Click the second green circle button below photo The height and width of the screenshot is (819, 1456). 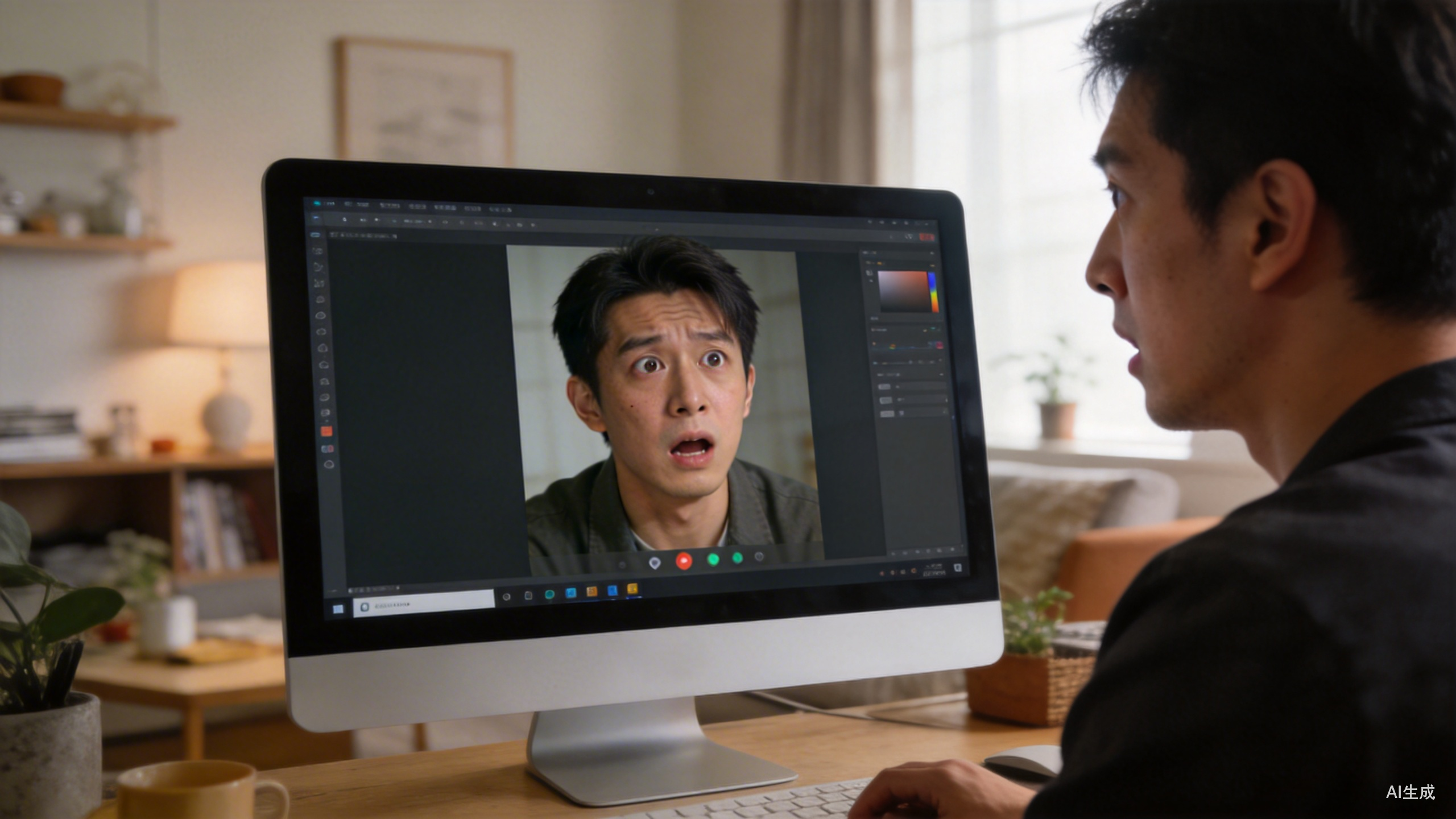pyautogui.click(x=738, y=557)
